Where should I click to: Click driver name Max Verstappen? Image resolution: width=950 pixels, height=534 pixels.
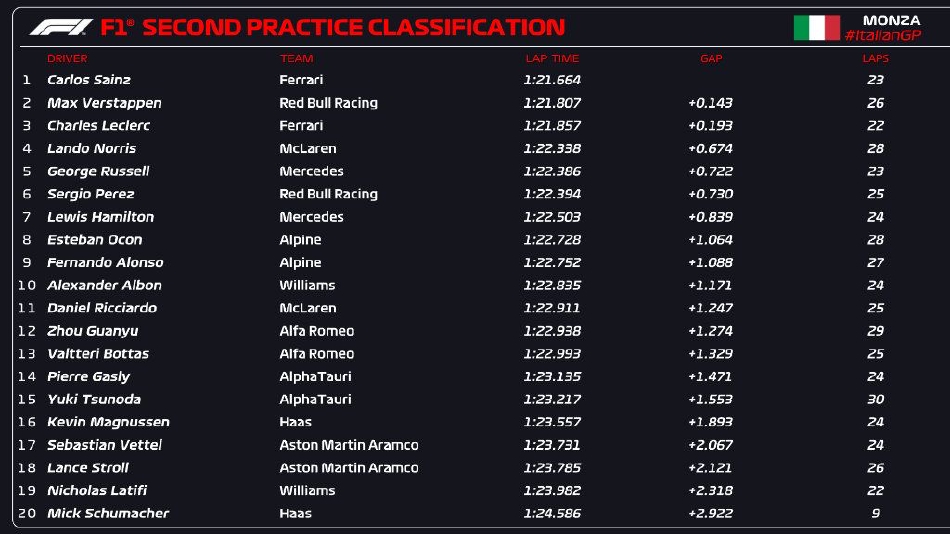[104, 103]
